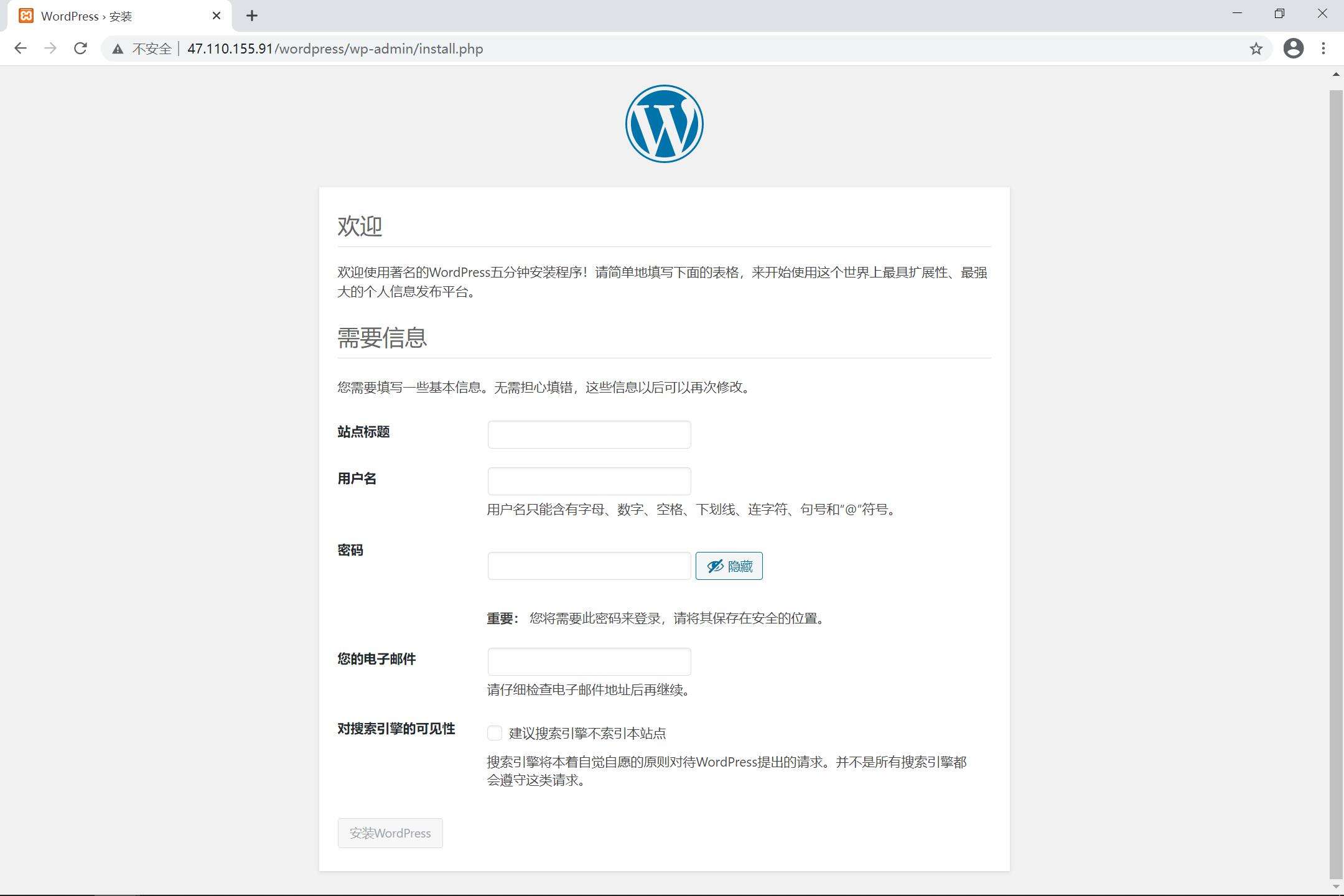This screenshot has height=896, width=1344.
Task: Click the not-secure warning triangle icon
Action: 118,49
